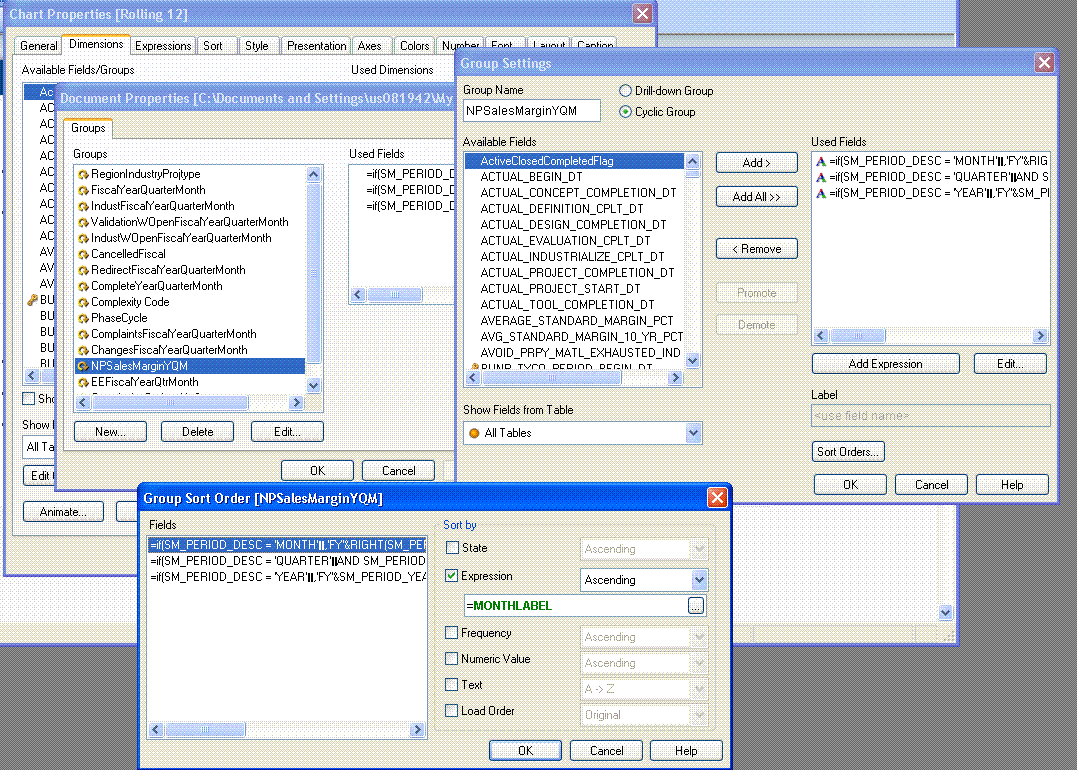Click the Add > button
This screenshot has height=770, width=1077.
756,163
